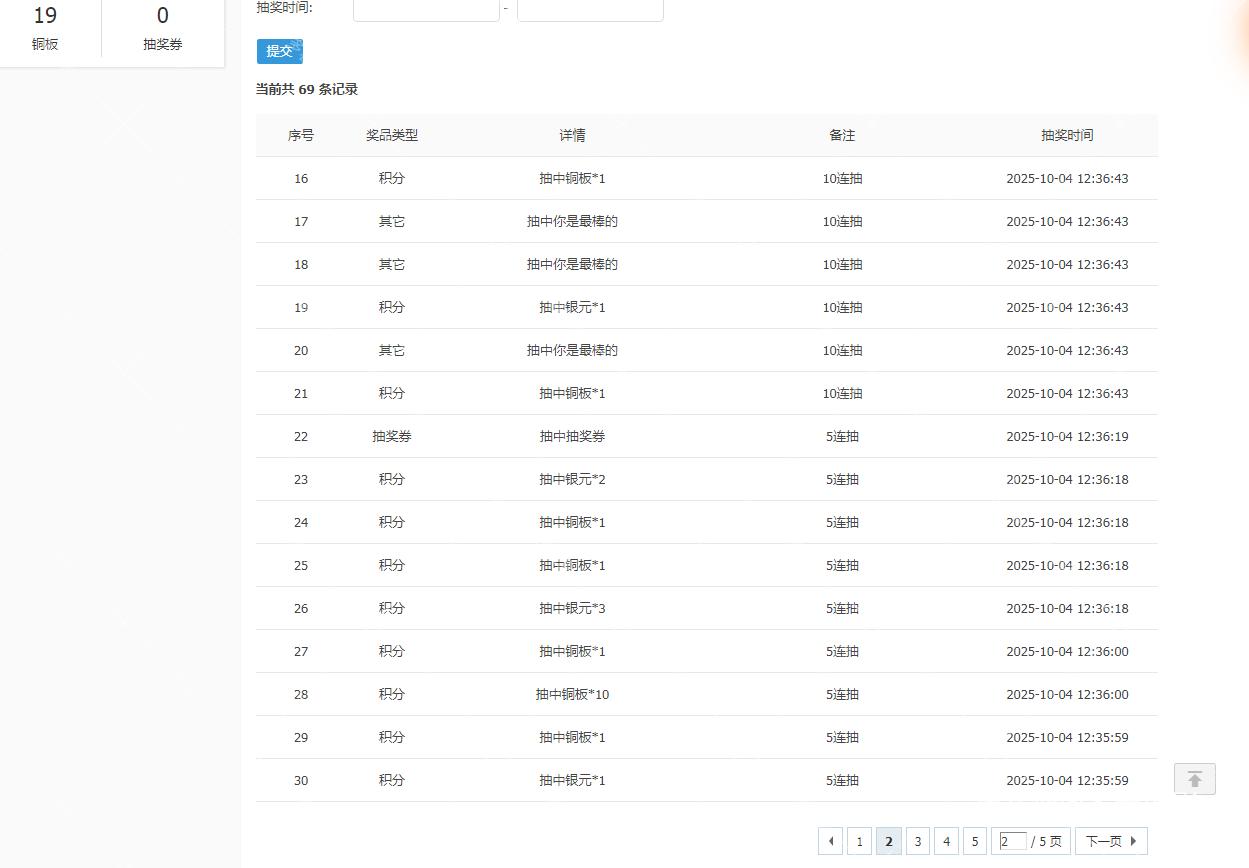Click the 铜板 balance showing 19
Screen dimensions: 1249x868
[x=45, y=28]
